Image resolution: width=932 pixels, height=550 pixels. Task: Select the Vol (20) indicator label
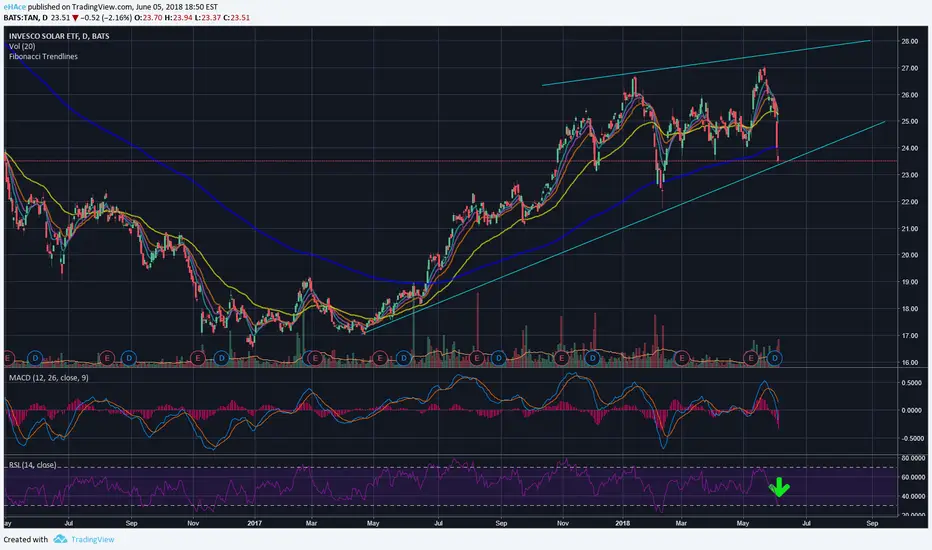22,46
